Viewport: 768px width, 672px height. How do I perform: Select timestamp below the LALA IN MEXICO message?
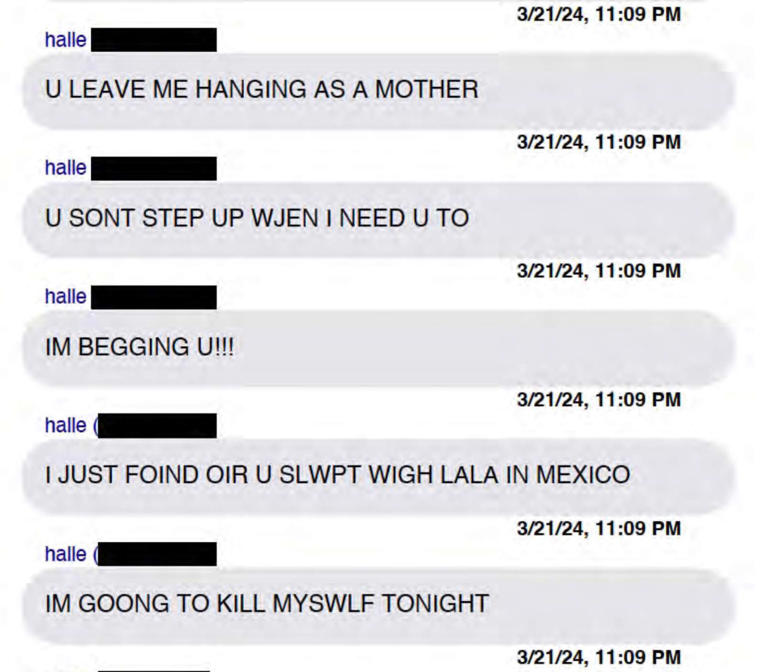599,529
